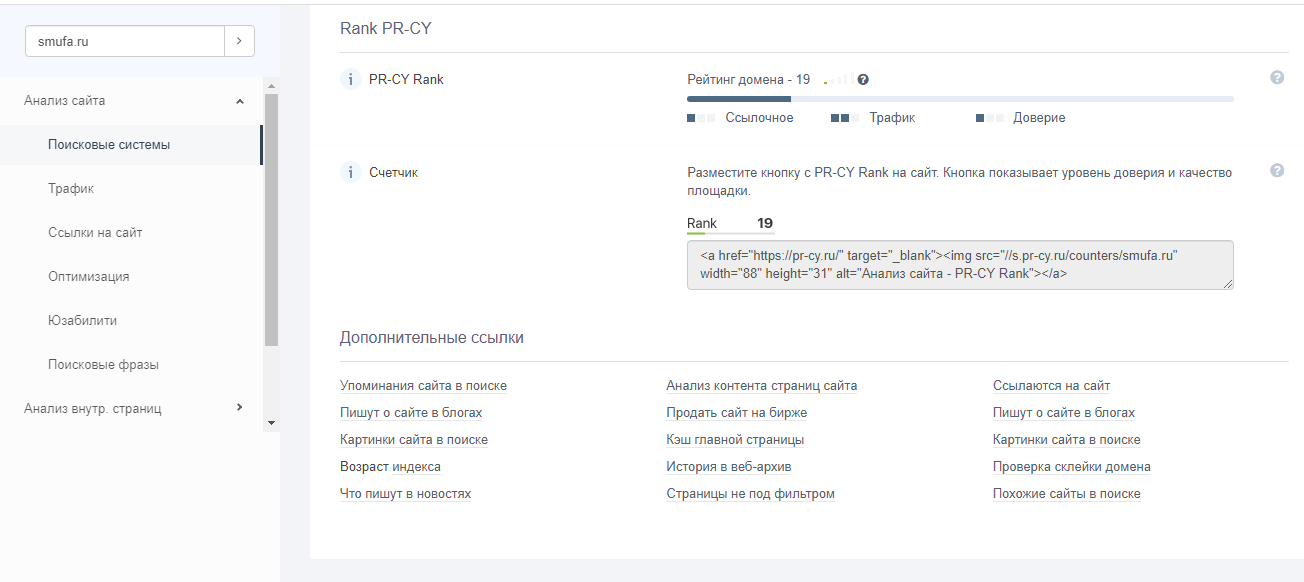Focus the smufa.ru domain input field

click(x=125, y=41)
